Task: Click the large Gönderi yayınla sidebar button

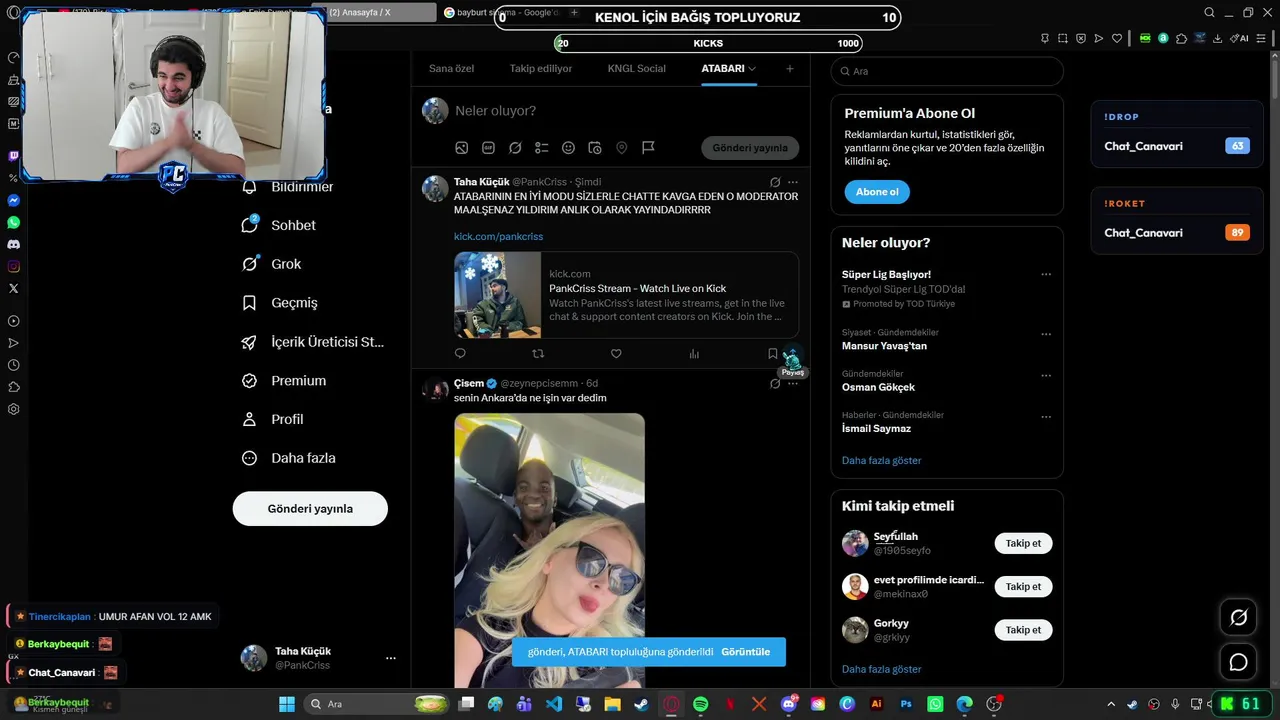Action: coord(310,508)
